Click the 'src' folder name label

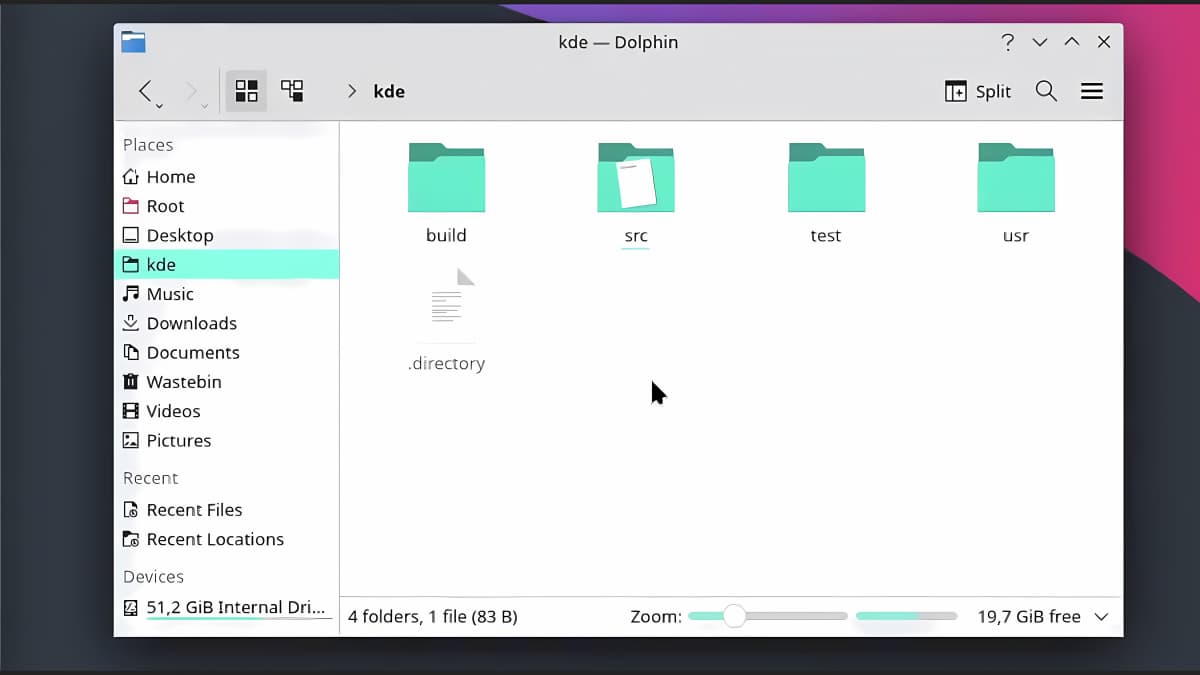(x=636, y=236)
